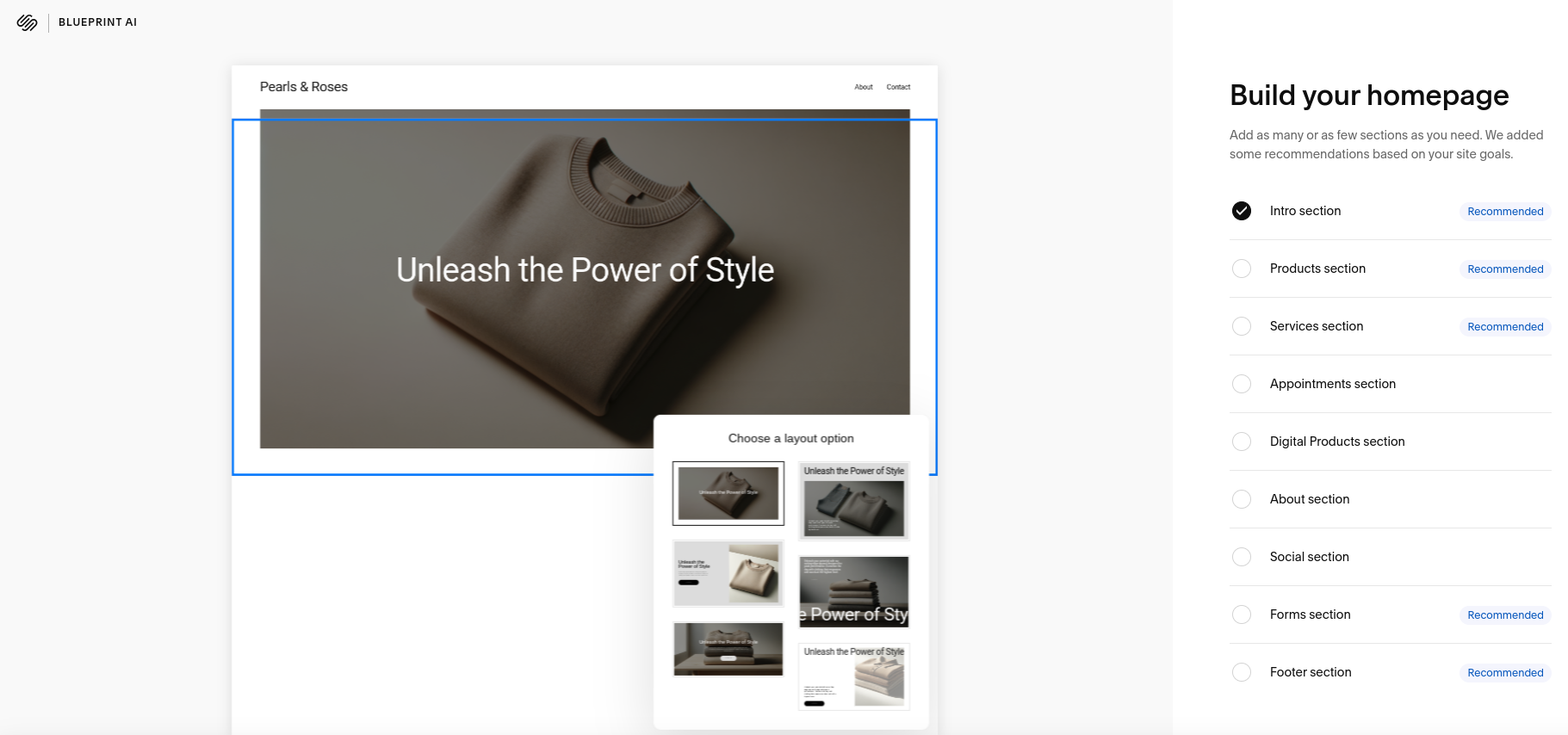Uncheck the Intro section checkmark
Viewport: 1568px width, 735px height.
tap(1241, 211)
